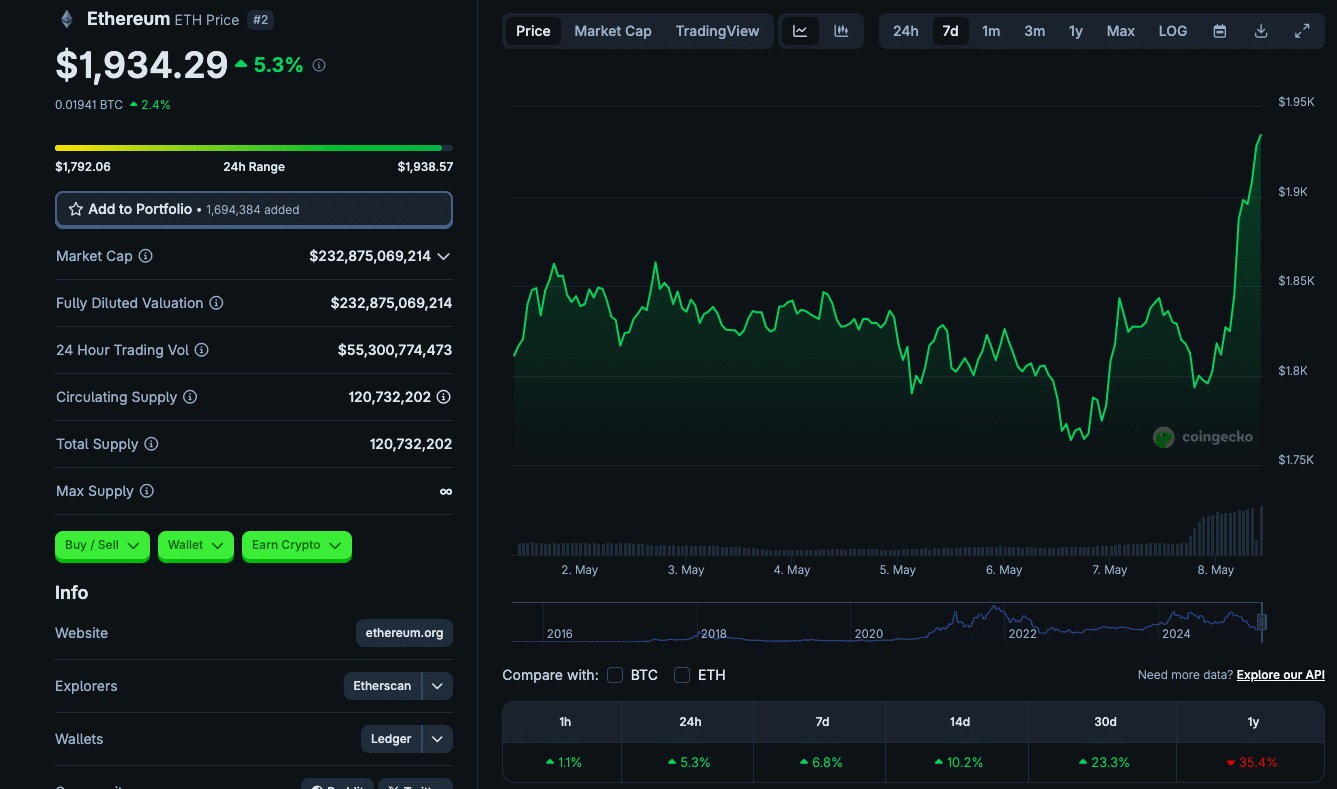Image resolution: width=1337 pixels, height=789 pixels.
Task: Open the Ledger wallet link
Action: 391,739
